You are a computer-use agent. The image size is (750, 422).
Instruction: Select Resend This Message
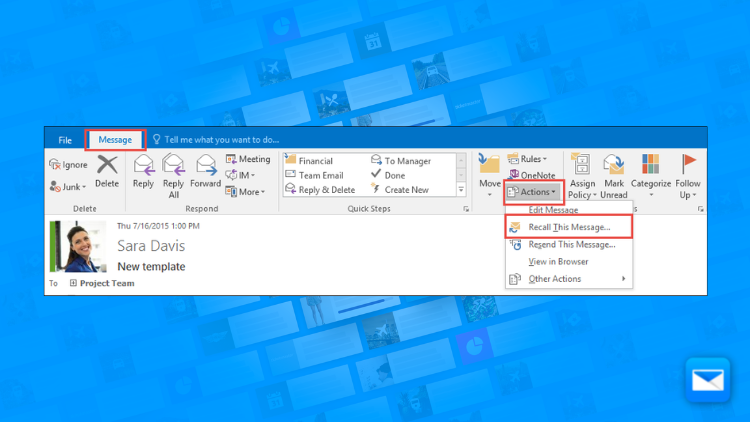(x=569, y=244)
